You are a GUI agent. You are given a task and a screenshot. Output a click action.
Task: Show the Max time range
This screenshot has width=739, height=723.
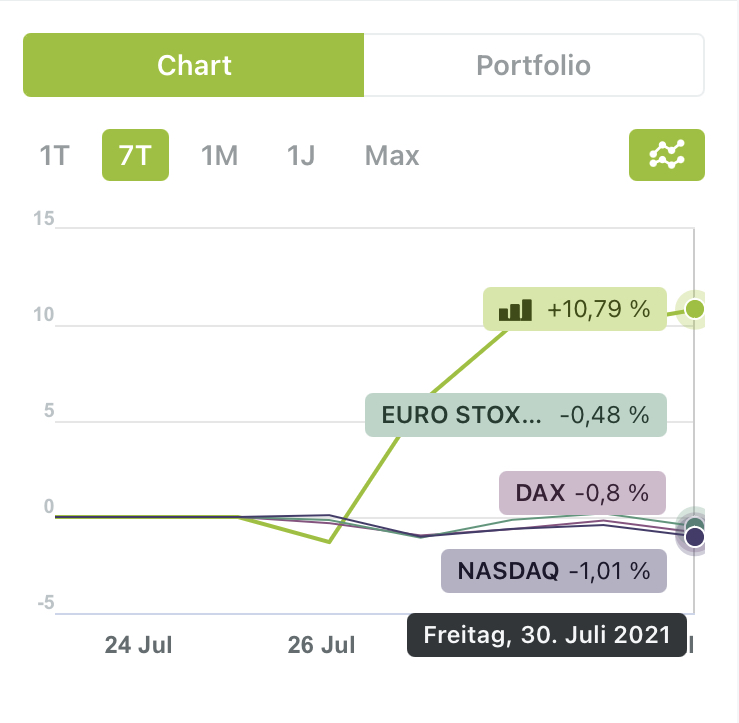392,156
